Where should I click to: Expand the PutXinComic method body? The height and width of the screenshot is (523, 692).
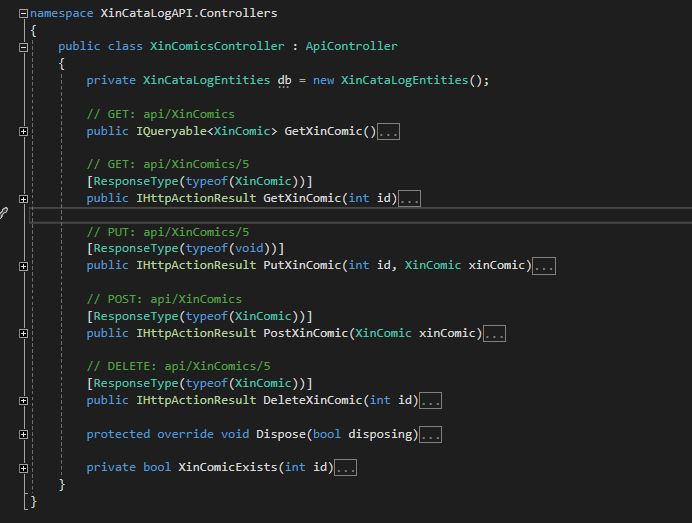23,266
